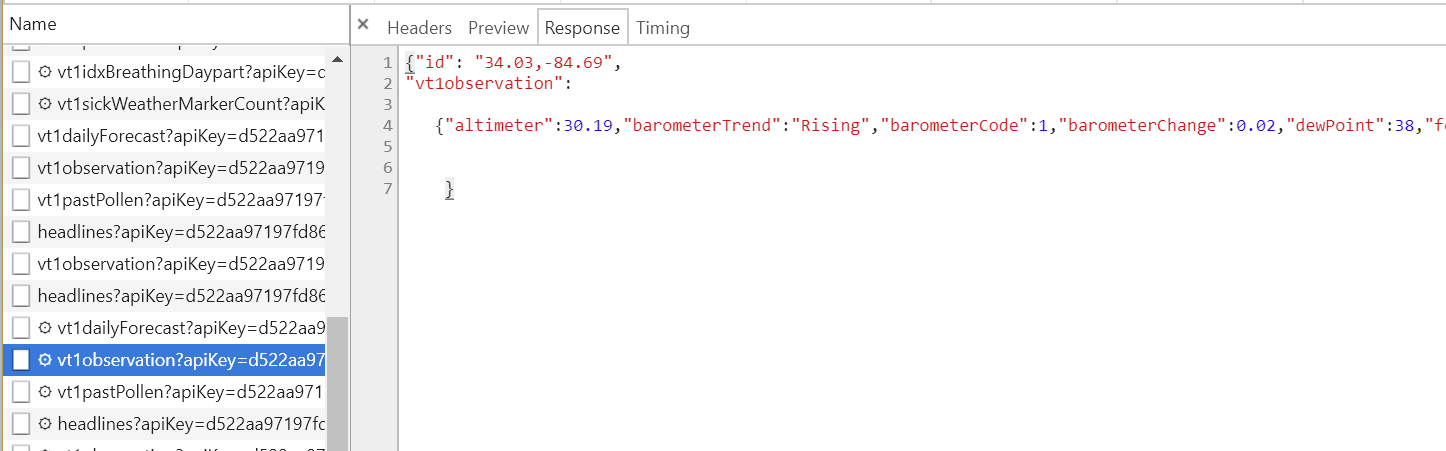Click gear icon of vt1idxBreathingDaypart request
The width and height of the screenshot is (1446, 451).
click(x=44, y=72)
